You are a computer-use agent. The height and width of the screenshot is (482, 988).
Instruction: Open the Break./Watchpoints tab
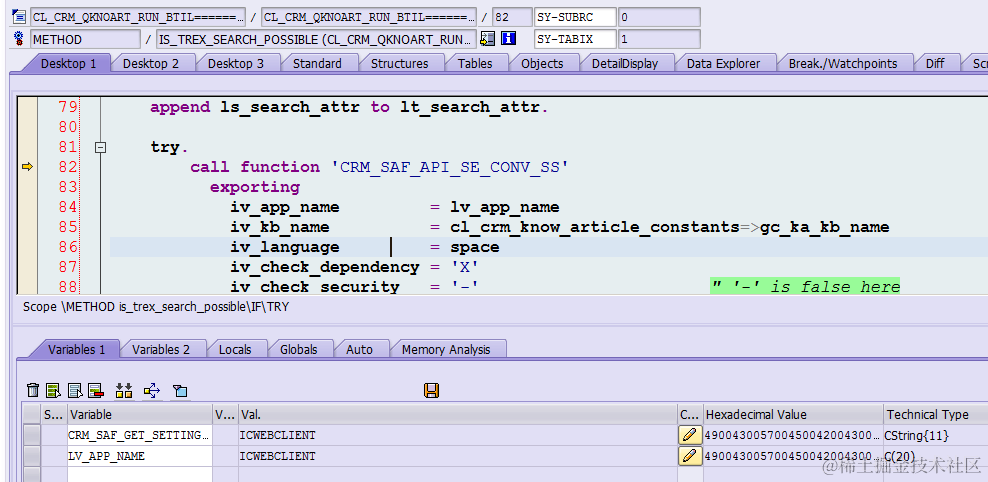[842, 64]
